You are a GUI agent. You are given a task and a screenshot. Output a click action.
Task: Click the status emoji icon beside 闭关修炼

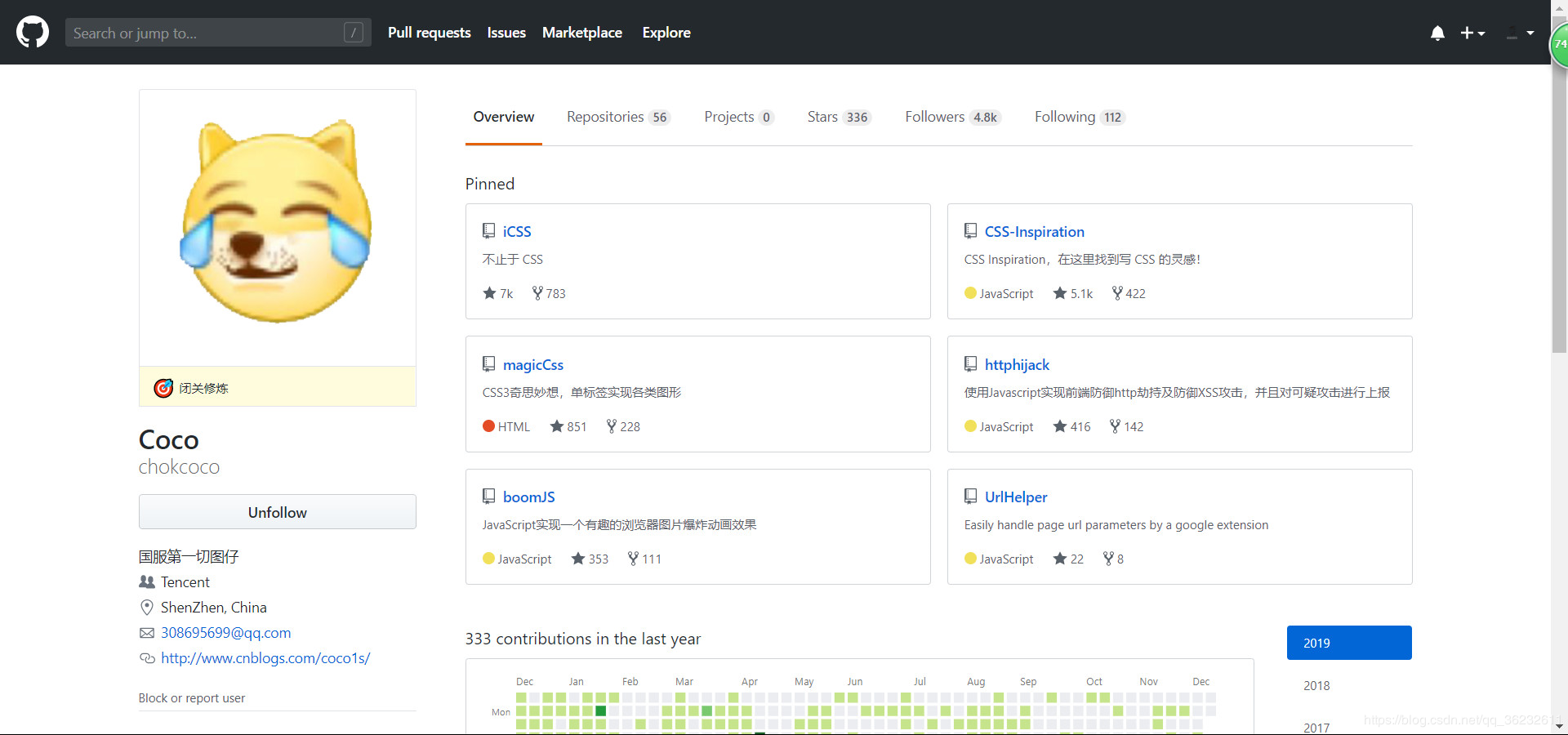coord(163,388)
